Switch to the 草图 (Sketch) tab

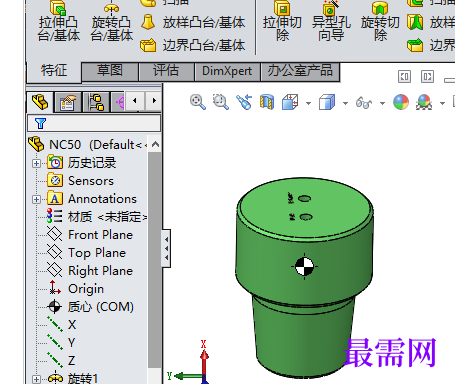click(110, 71)
